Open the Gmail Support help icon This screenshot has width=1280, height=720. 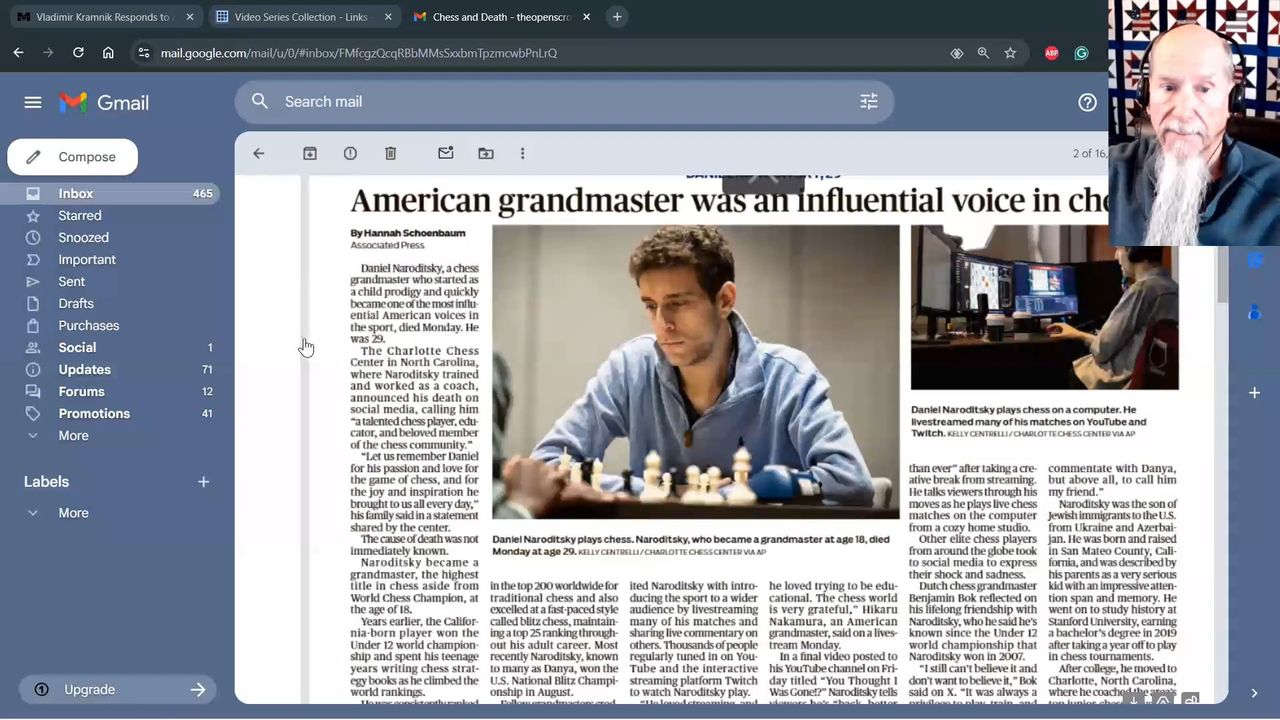pyautogui.click(x=1087, y=102)
